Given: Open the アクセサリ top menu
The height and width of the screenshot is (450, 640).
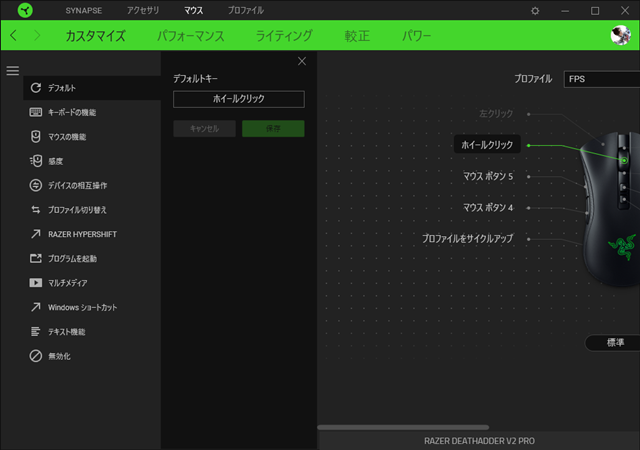Looking at the screenshot, I should point(143,10).
